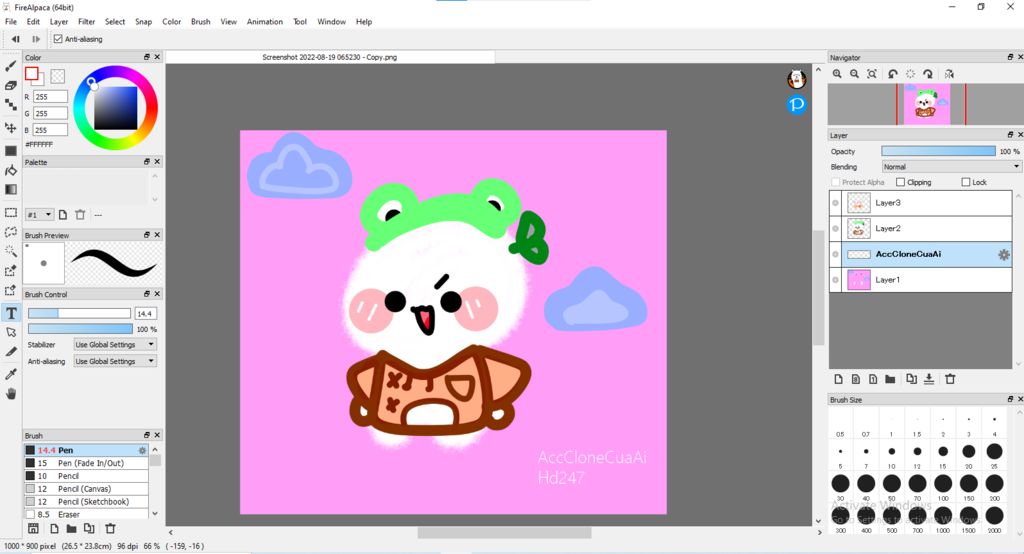Select the Select Pen tool
This screenshot has width=1024, height=554.
tap(10, 270)
